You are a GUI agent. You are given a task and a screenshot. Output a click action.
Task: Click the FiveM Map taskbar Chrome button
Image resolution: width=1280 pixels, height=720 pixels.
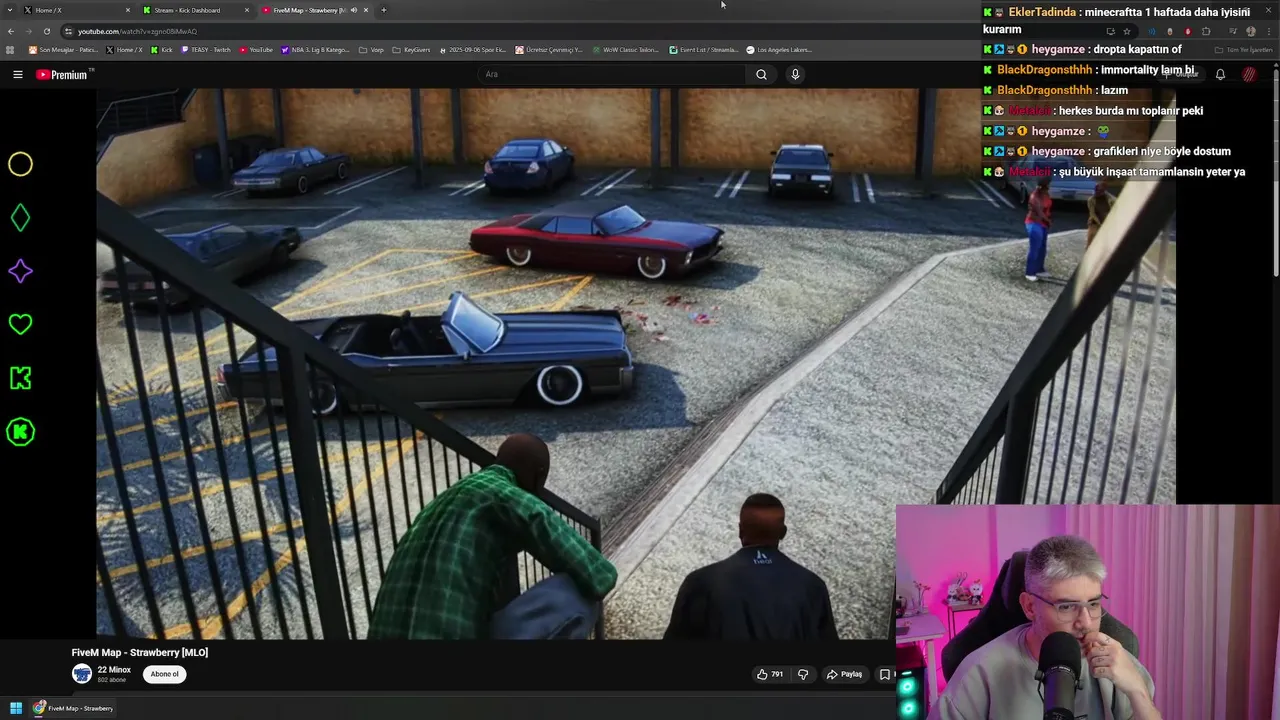pyautogui.click(x=74, y=708)
